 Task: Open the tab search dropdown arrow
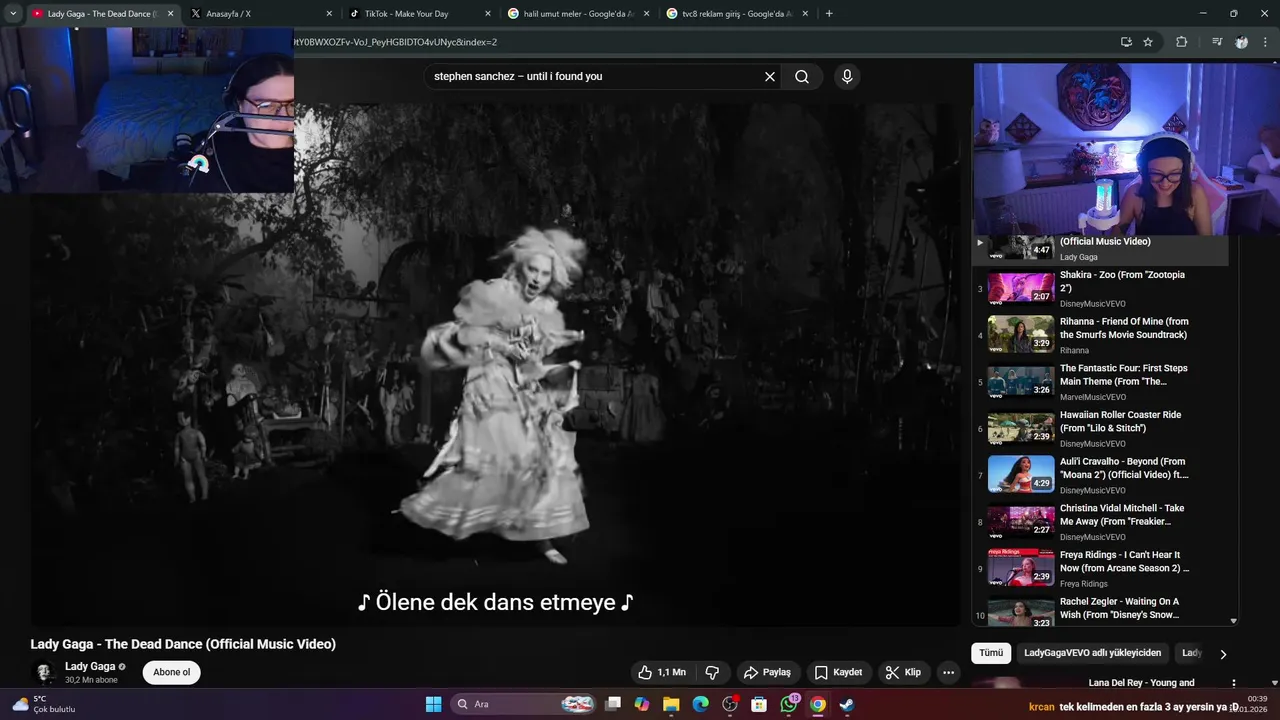(13, 14)
